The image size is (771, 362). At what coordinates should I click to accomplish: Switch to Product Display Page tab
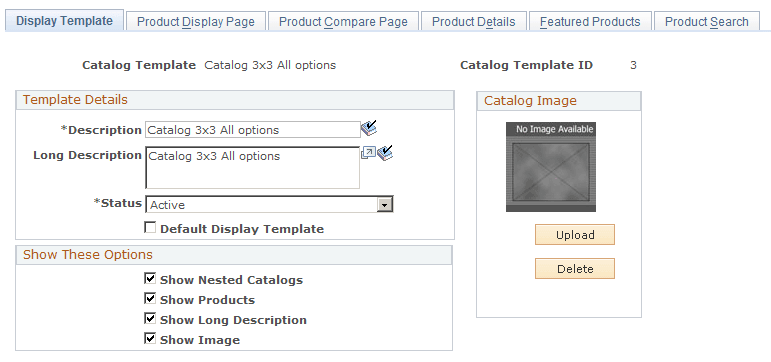pyautogui.click(x=196, y=22)
